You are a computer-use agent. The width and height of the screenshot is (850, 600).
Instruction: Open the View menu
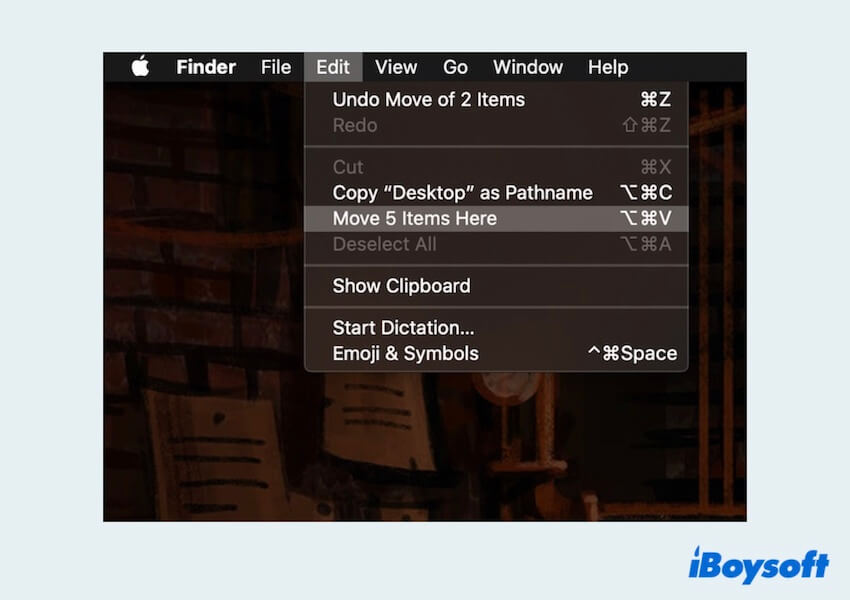pyautogui.click(x=396, y=67)
